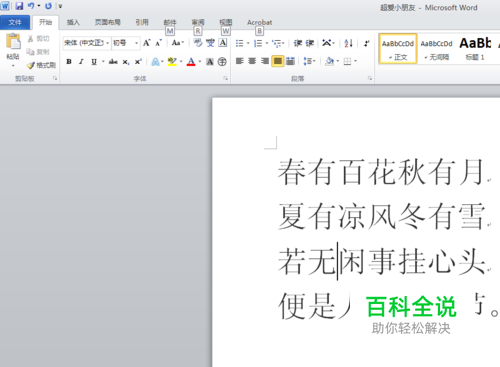Open the font color dropdown arrow

[200, 62]
